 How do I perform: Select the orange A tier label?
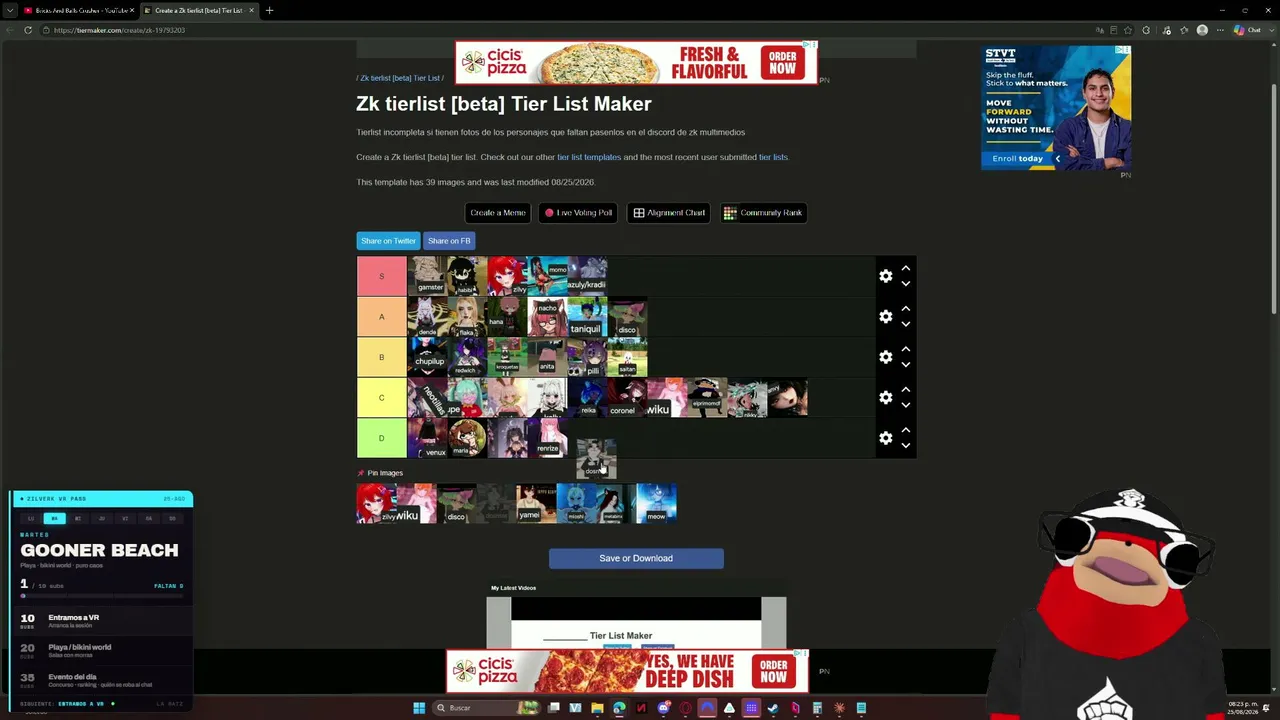tap(381, 317)
